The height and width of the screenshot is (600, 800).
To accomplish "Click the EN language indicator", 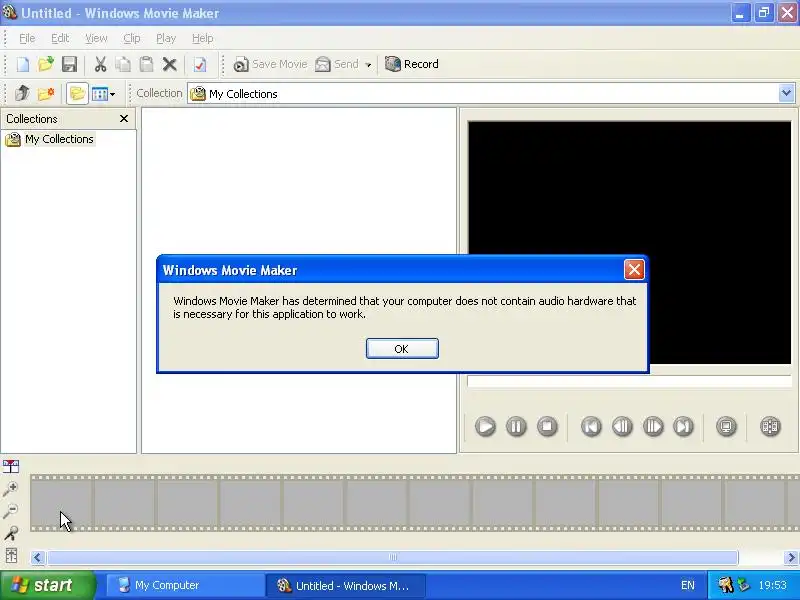I will point(687,585).
